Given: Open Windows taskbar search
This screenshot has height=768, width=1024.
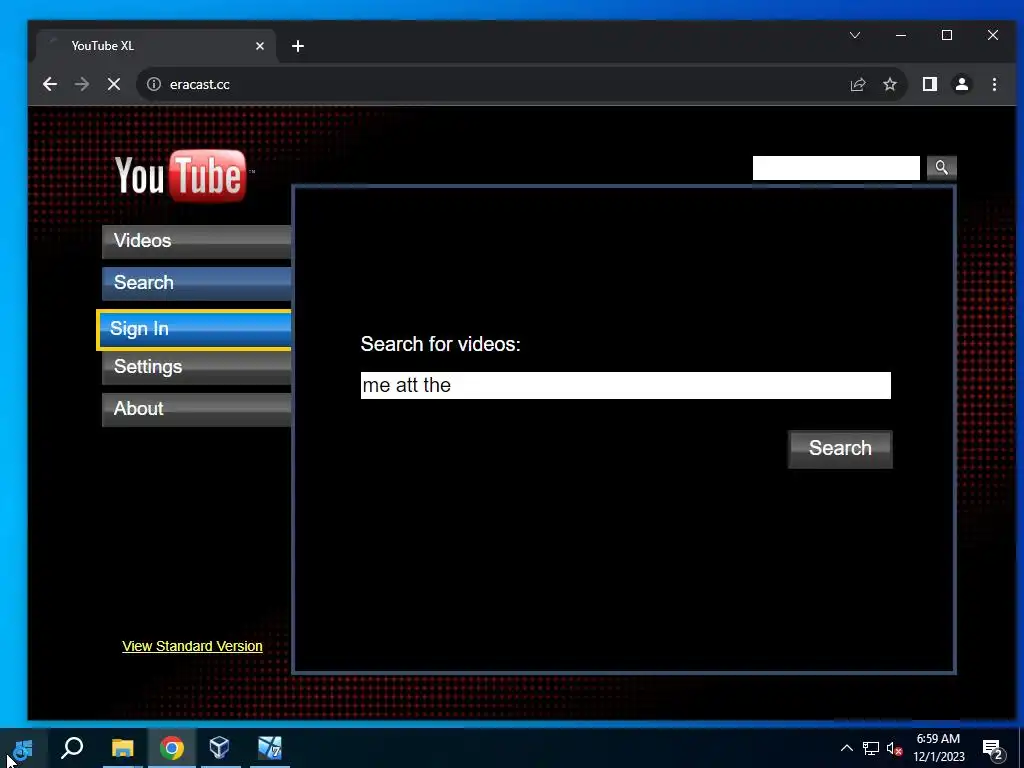Looking at the screenshot, I should (72, 748).
